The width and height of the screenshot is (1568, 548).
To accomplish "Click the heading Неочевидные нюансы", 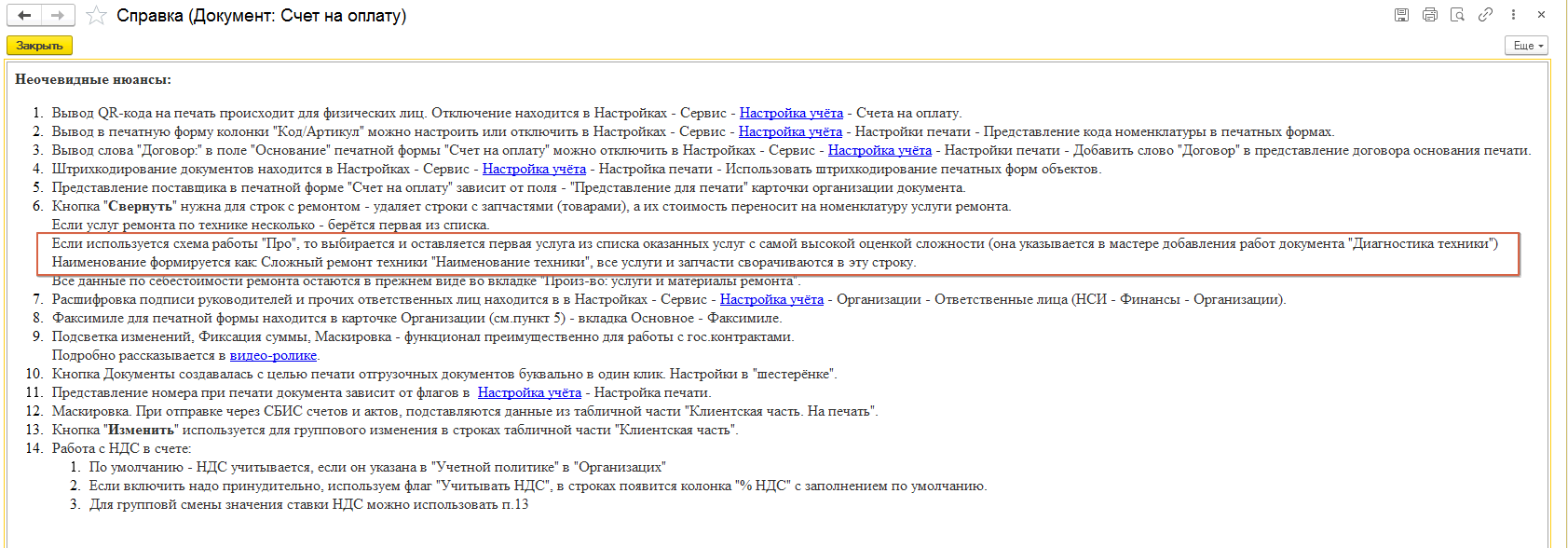I will pos(93,79).
